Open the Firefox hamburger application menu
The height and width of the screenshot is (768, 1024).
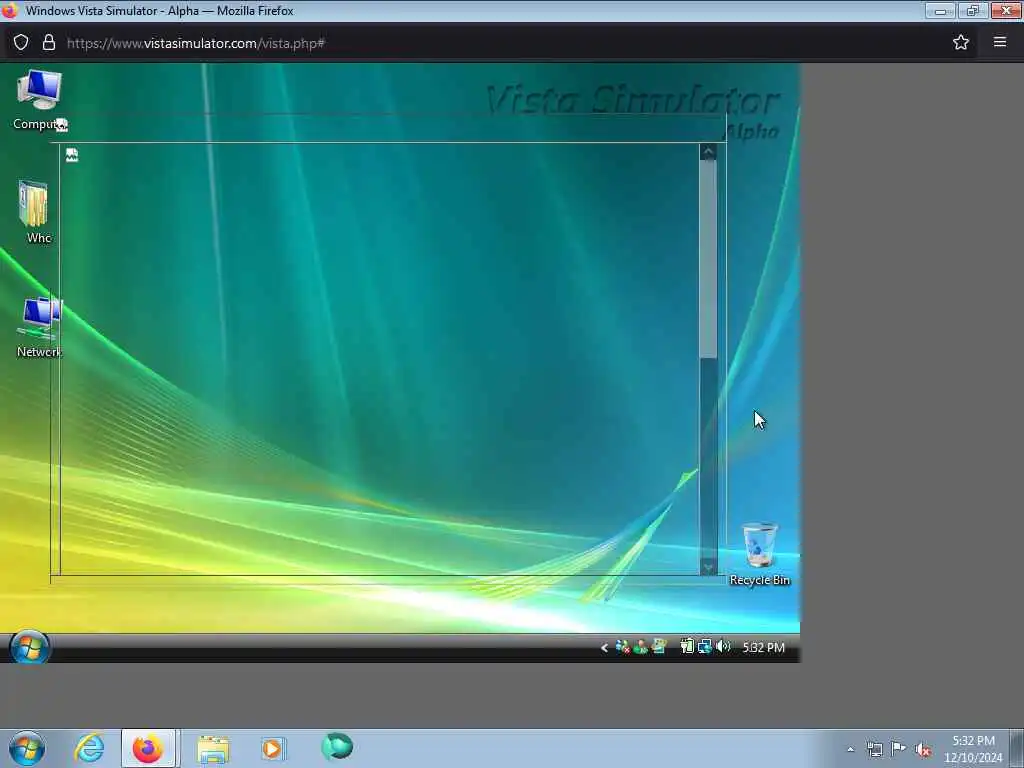1000,42
